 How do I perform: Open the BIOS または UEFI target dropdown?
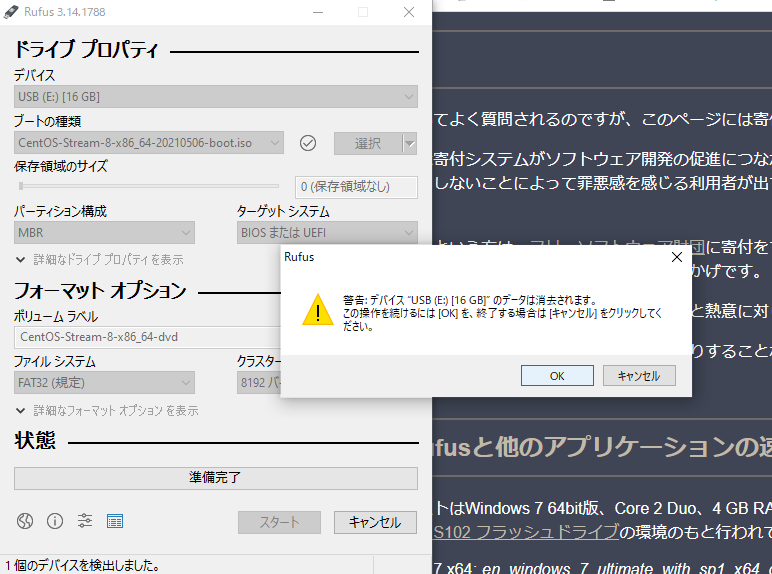(327, 232)
